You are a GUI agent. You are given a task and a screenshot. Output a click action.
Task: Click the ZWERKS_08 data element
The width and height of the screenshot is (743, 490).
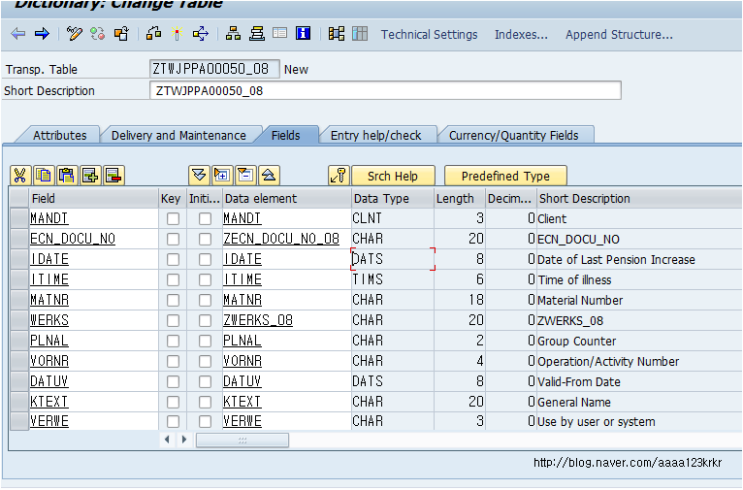(258, 320)
